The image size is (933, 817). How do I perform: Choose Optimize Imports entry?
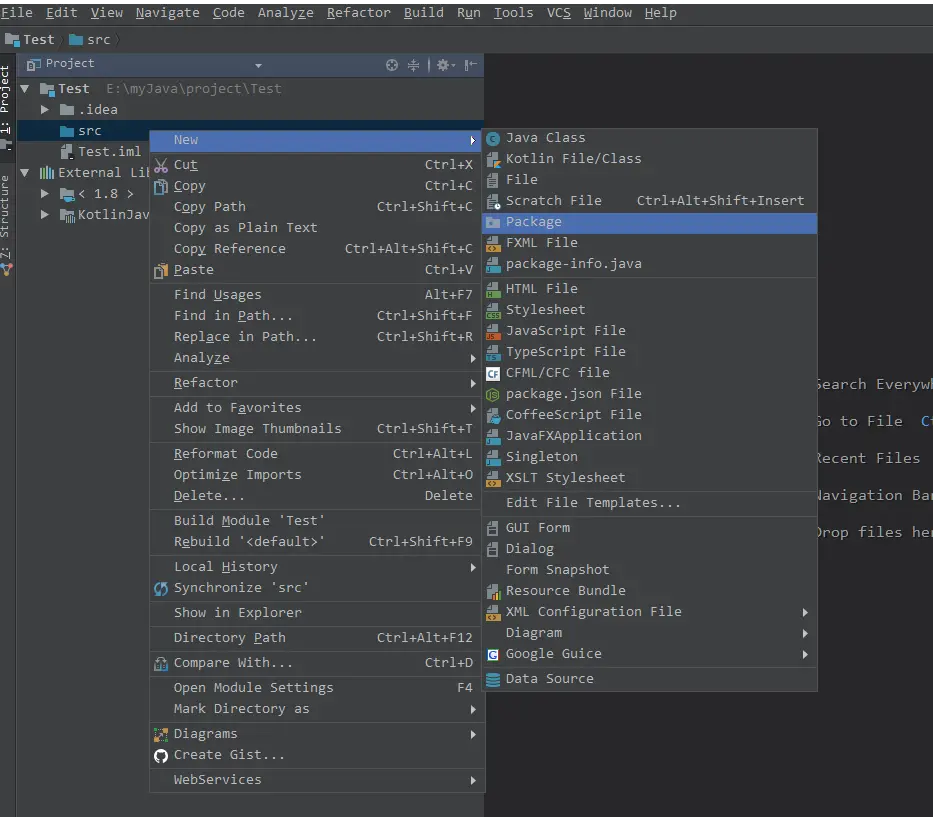pos(317,475)
